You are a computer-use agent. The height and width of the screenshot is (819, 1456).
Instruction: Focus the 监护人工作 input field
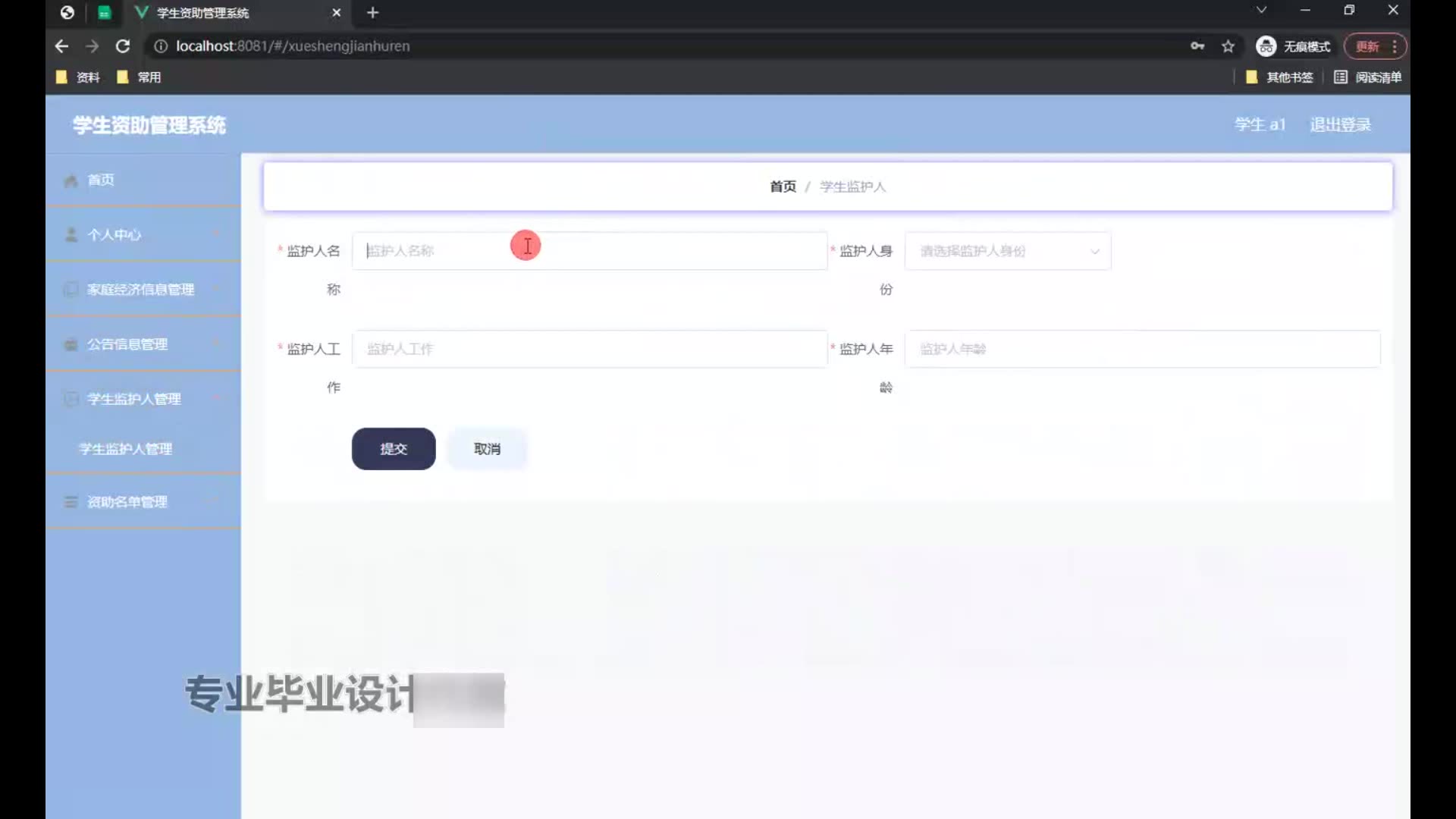tap(589, 349)
